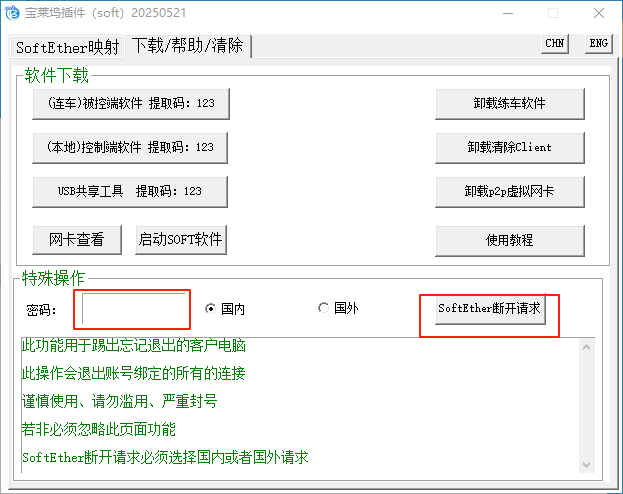Open 网卡查看
The width and height of the screenshot is (623, 494).
point(76,240)
